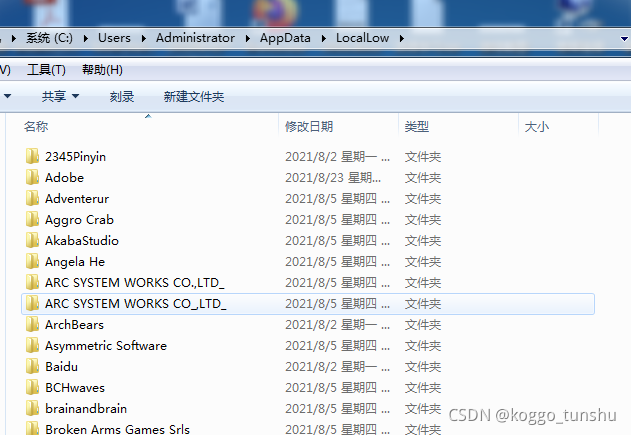This screenshot has height=435, width=631.
Task: Click the 2021/8/23 date of Adobe
Action: 333,177
